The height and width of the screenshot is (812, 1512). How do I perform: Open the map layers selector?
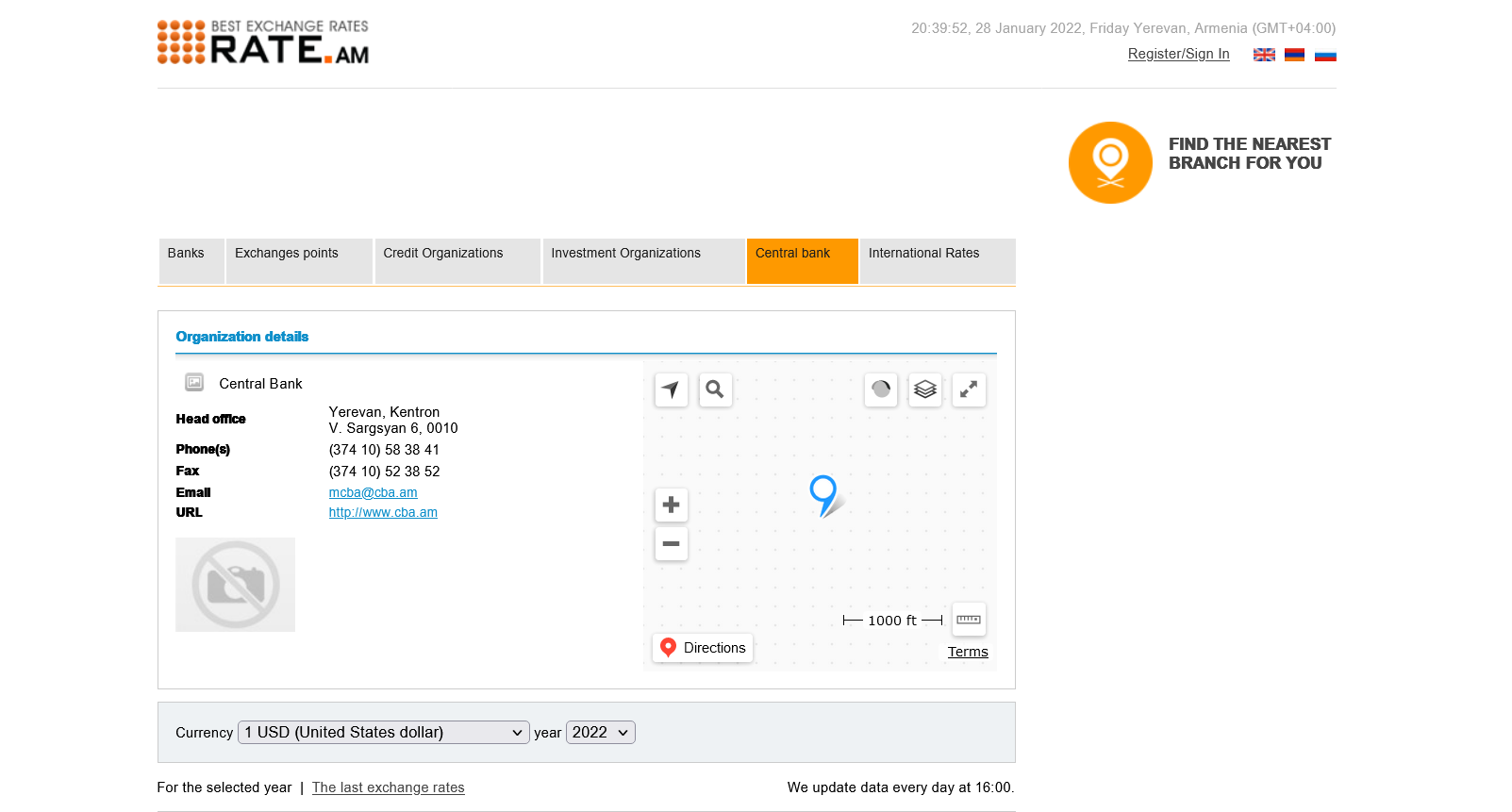(x=924, y=389)
